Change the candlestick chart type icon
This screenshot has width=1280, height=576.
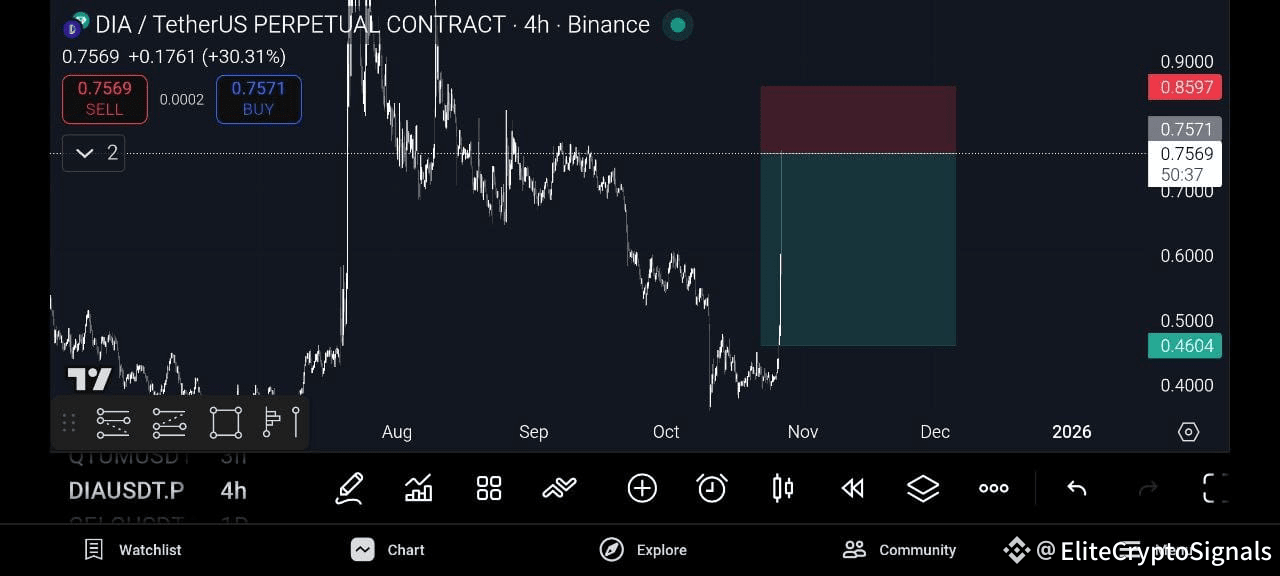click(783, 488)
